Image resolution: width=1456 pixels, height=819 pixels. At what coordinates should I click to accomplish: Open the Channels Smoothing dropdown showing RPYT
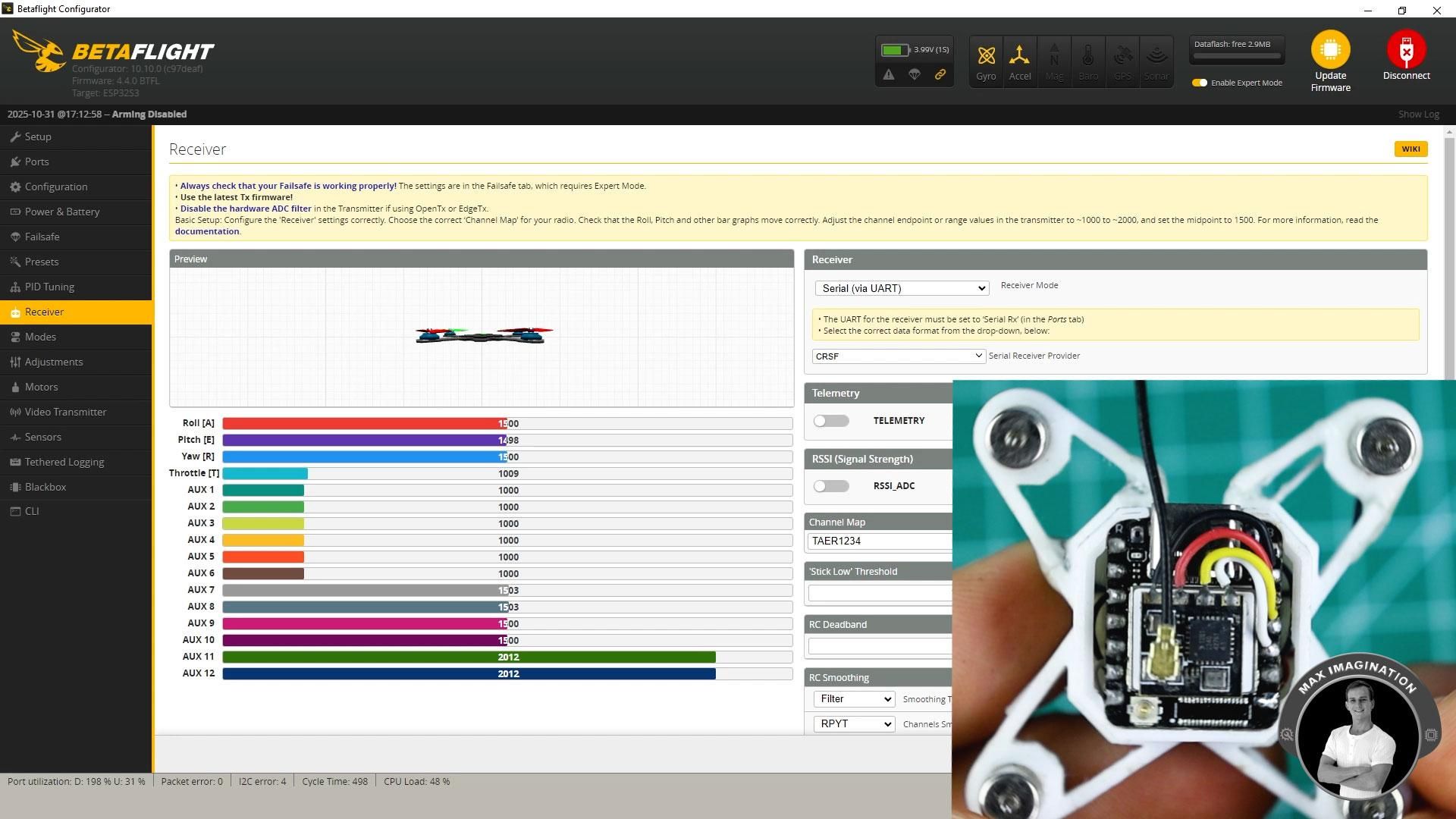[854, 724]
